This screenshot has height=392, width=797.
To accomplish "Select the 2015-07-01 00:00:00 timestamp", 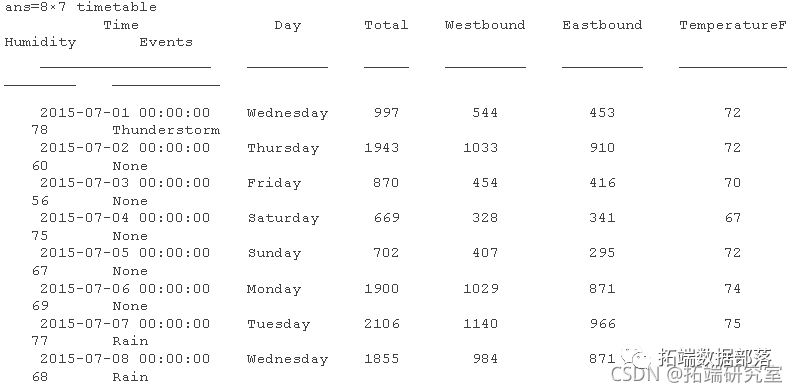I will click(x=125, y=112).
